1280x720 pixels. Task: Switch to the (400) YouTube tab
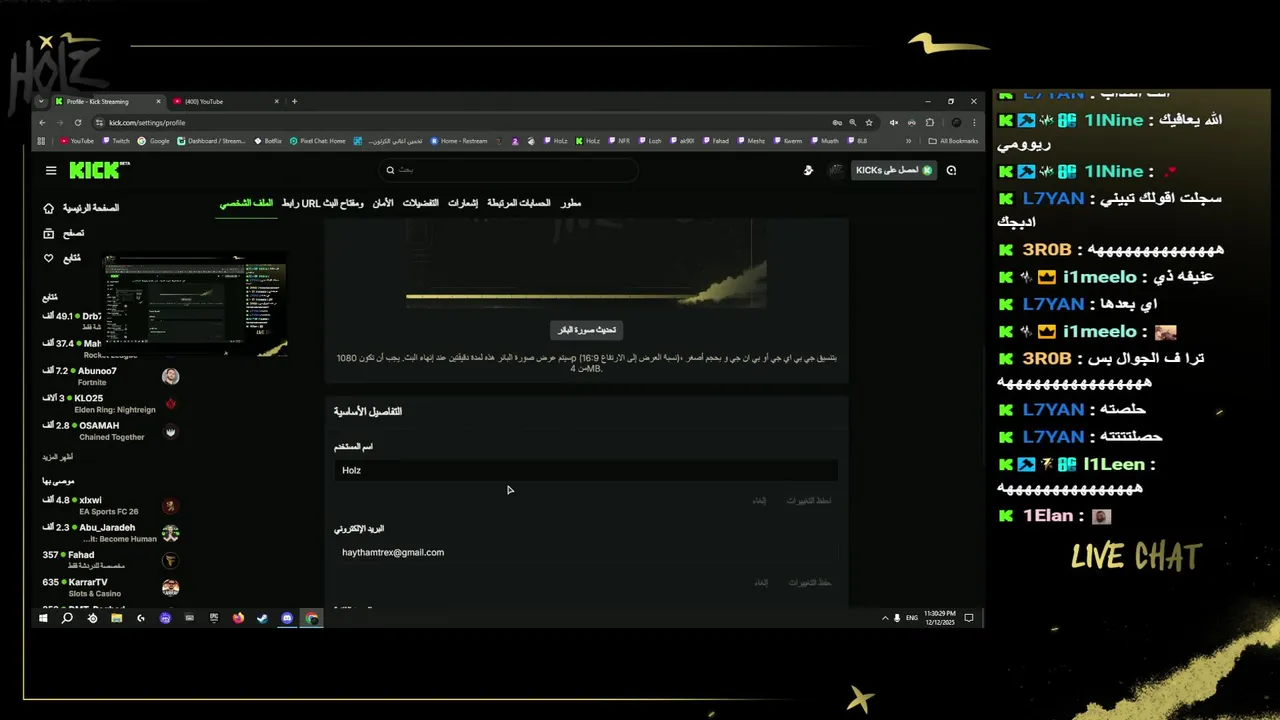click(x=225, y=101)
